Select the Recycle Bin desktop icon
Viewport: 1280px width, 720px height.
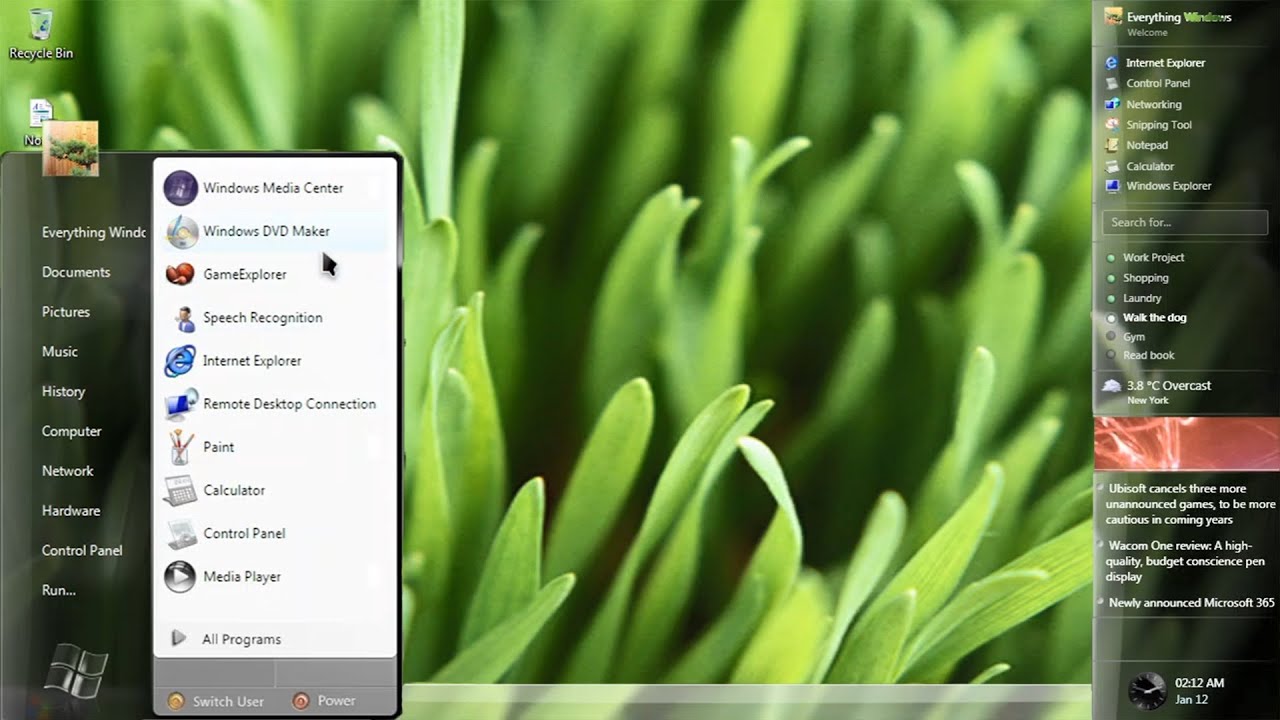coord(41,34)
